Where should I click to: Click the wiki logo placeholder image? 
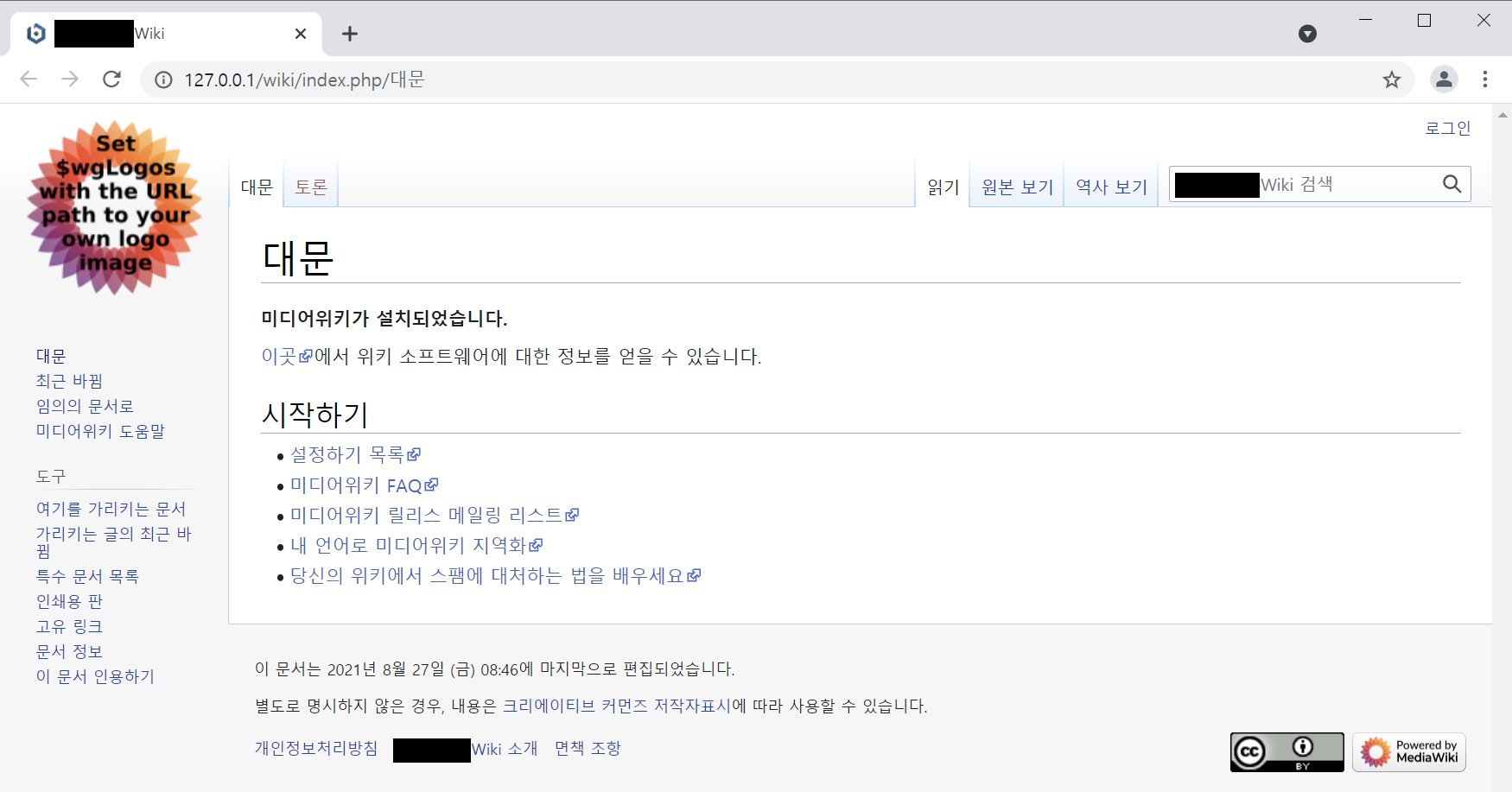115,208
